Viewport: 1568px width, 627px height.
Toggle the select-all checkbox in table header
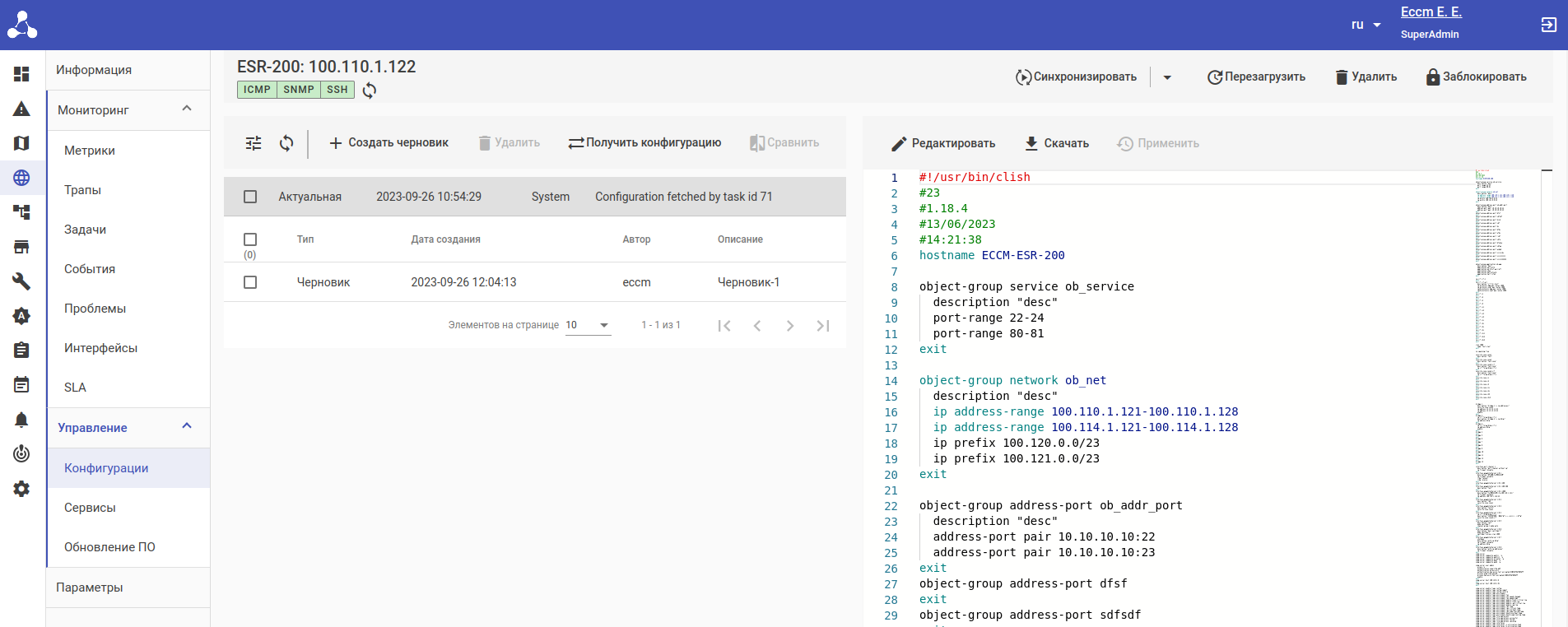point(250,239)
